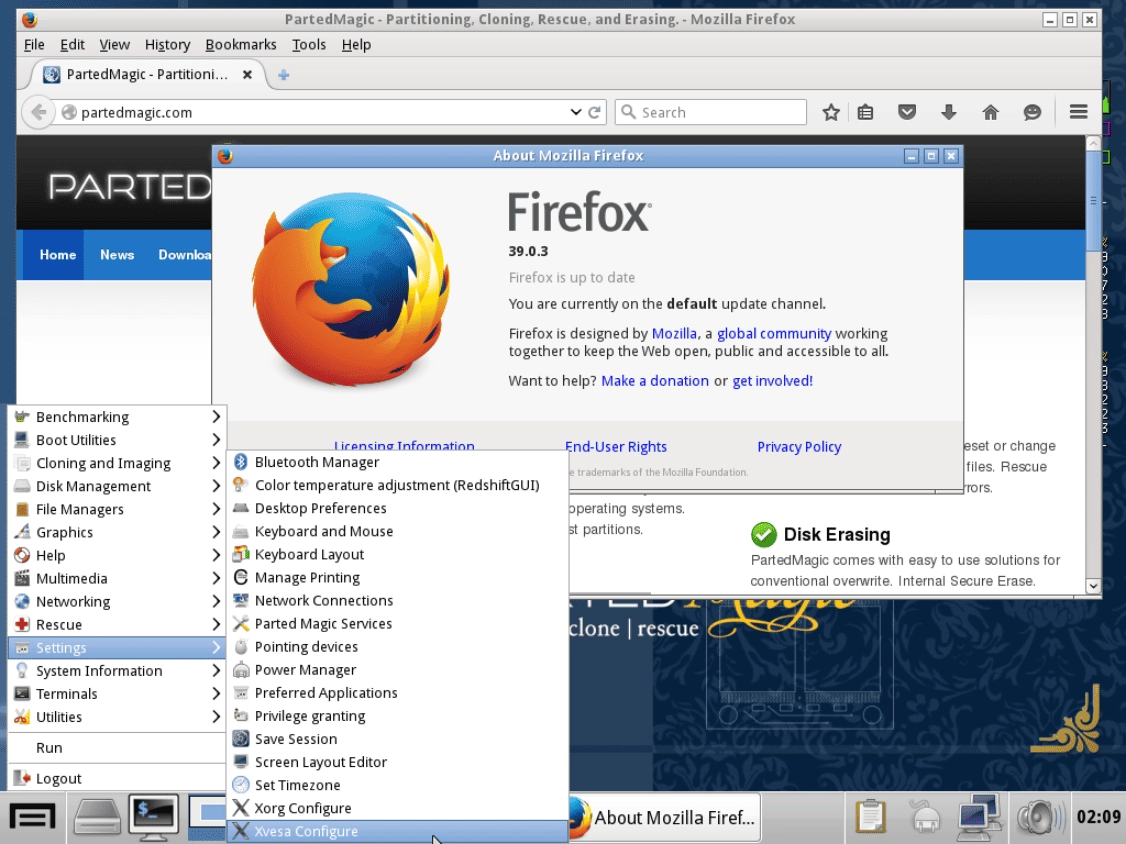
Task: Click the Mozilla link in About dialog
Action: click(674, 333)
